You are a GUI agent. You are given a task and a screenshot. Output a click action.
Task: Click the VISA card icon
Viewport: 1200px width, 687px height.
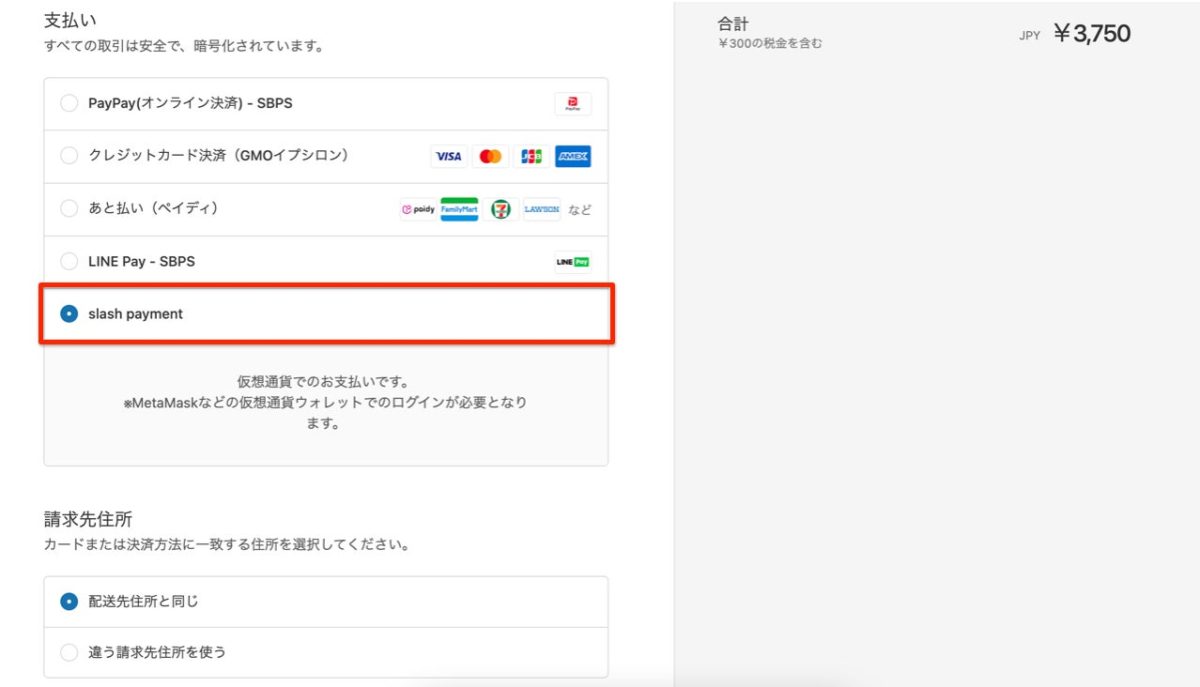(449, 157)
